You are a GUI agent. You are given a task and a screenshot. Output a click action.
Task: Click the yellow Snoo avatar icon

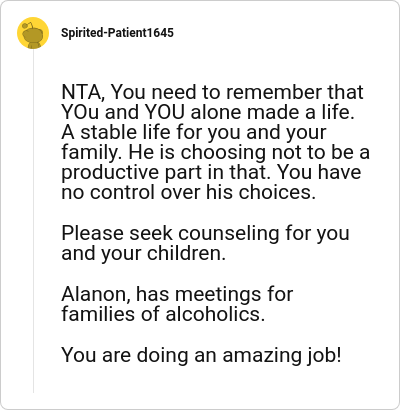[33, 33]
